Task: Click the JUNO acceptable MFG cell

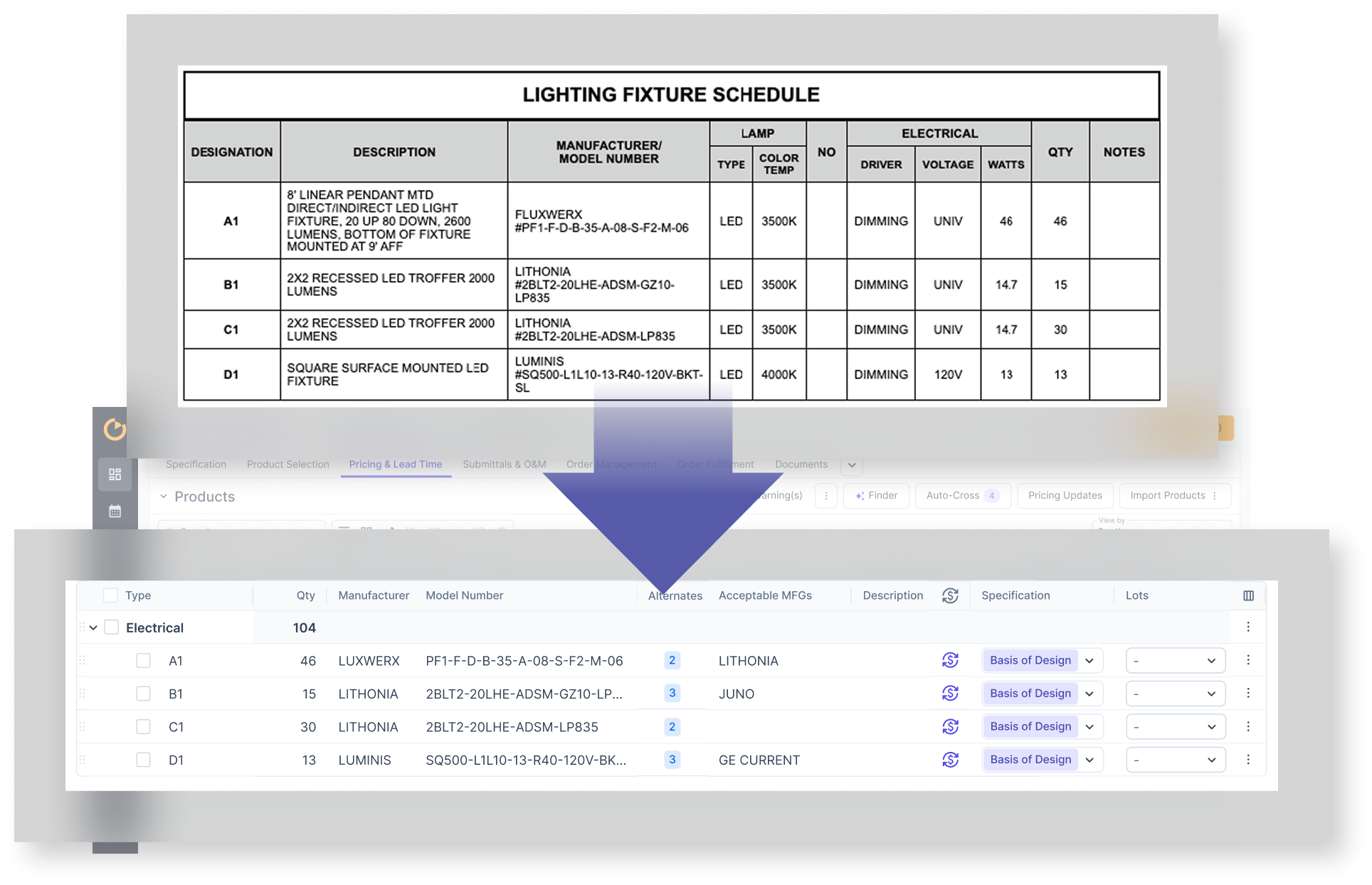Action: click(x=737, y=694)
